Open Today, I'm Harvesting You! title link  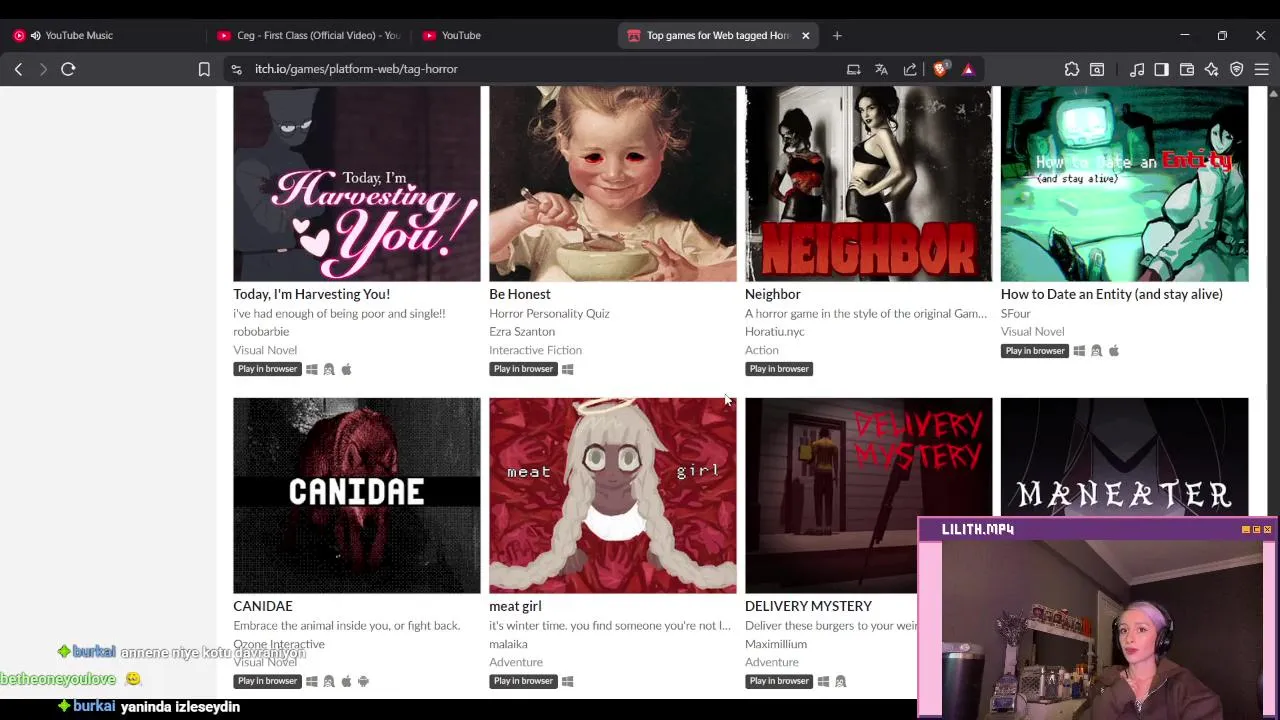pyautogui.click(x=311, y=294)
